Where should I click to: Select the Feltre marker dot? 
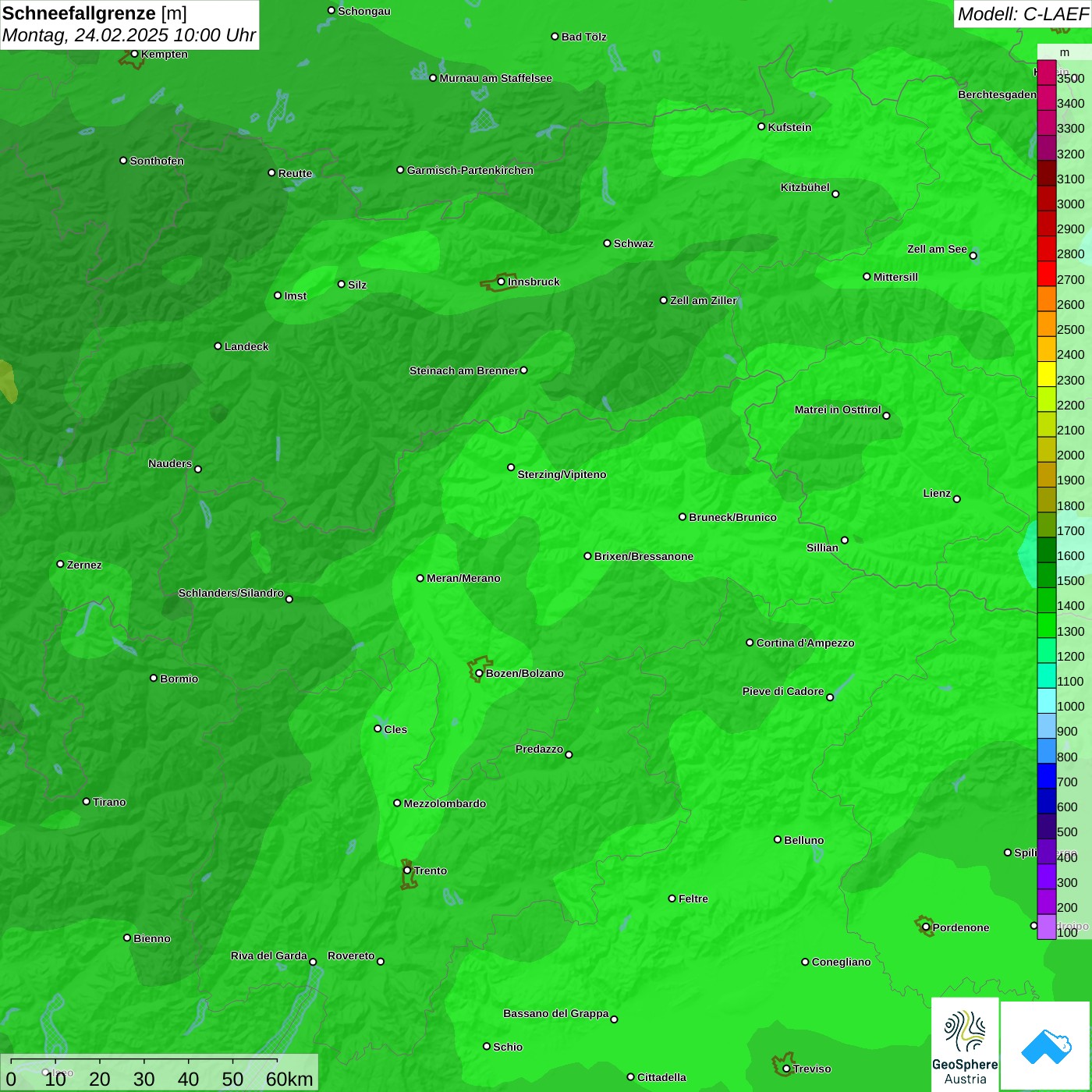pos(672,899)
